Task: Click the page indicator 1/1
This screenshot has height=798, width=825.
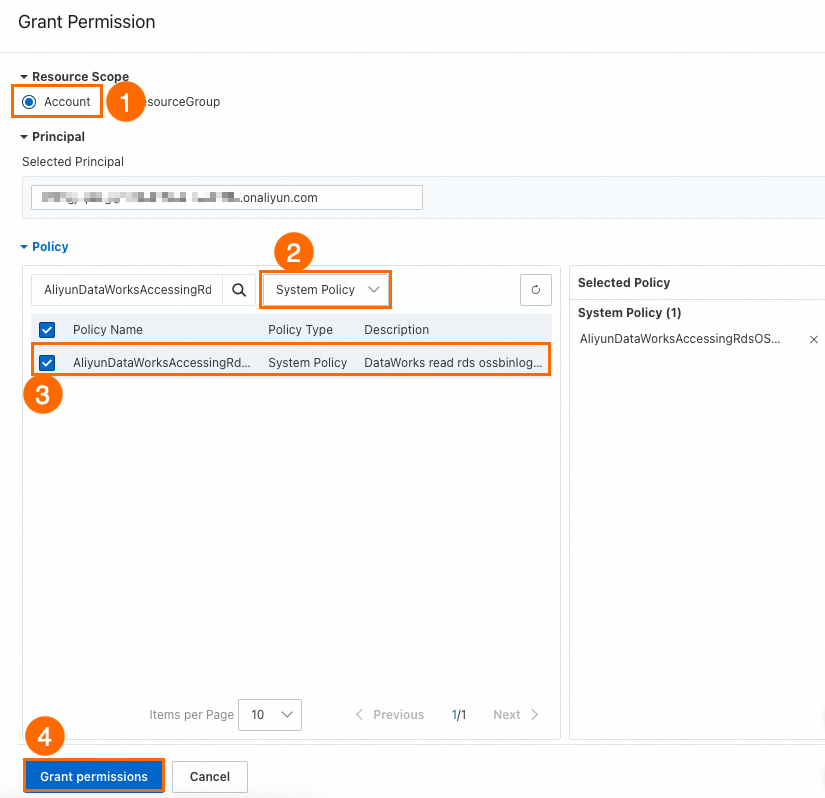Action: pyautogui.click(x=459, y=715)
